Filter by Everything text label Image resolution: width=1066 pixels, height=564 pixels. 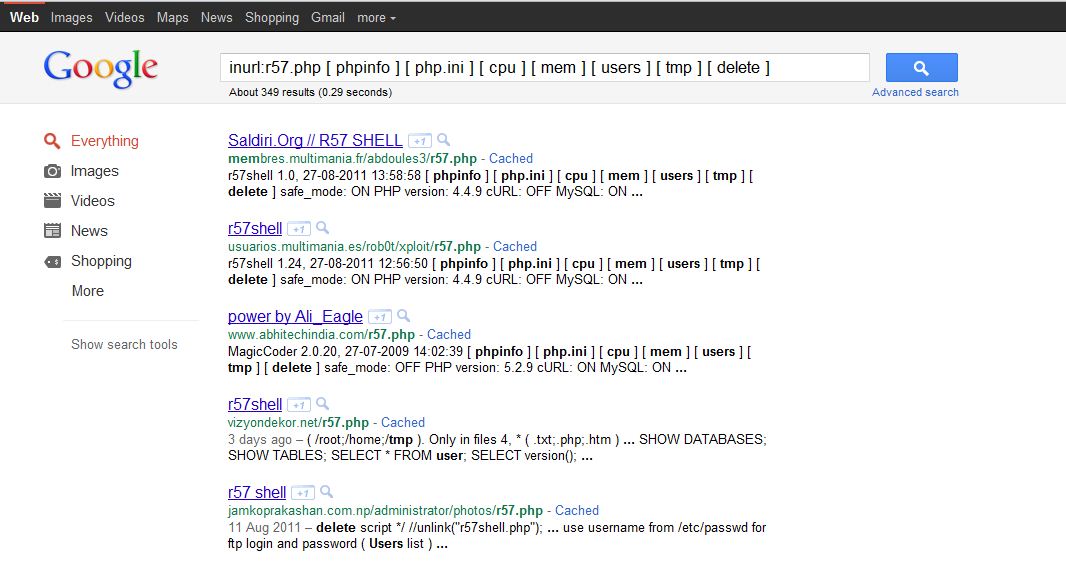(105, 141)
